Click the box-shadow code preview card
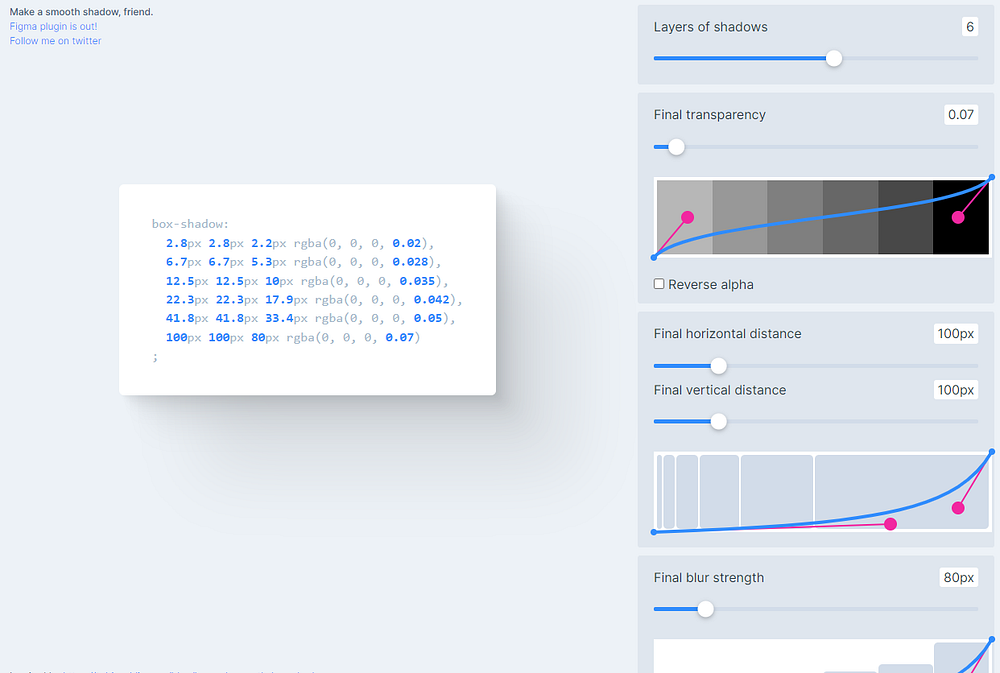Screen dimensions: 1000x673 [307, 289]
